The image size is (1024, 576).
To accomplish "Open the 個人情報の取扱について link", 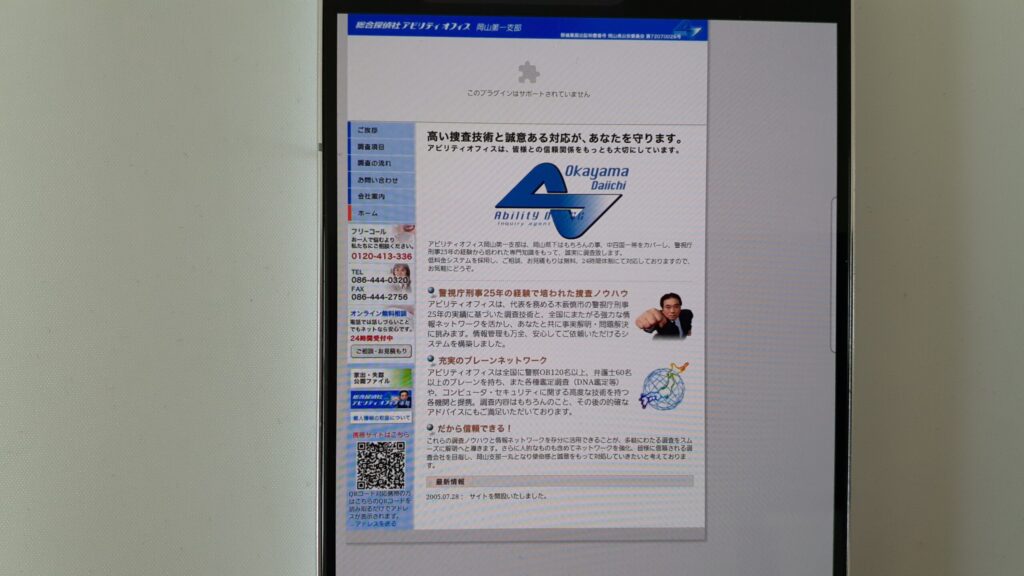I will tap(381, 418).
